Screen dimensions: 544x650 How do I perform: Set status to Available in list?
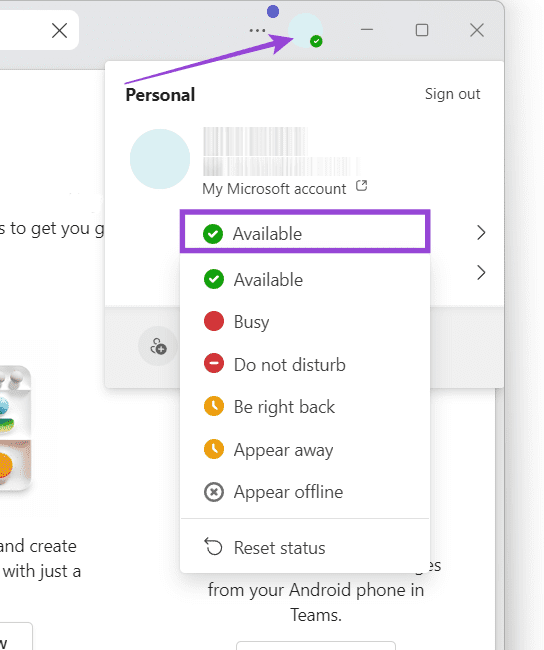305,280
